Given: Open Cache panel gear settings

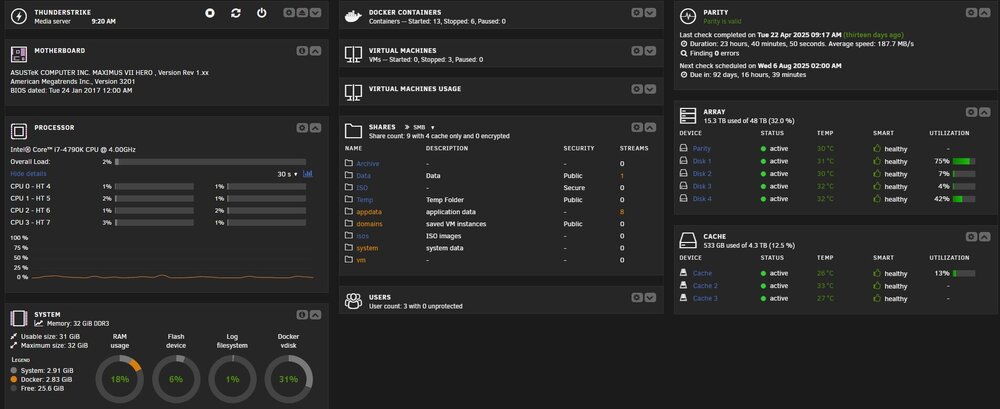Looking at the screenshot, I should coord(971,237).
